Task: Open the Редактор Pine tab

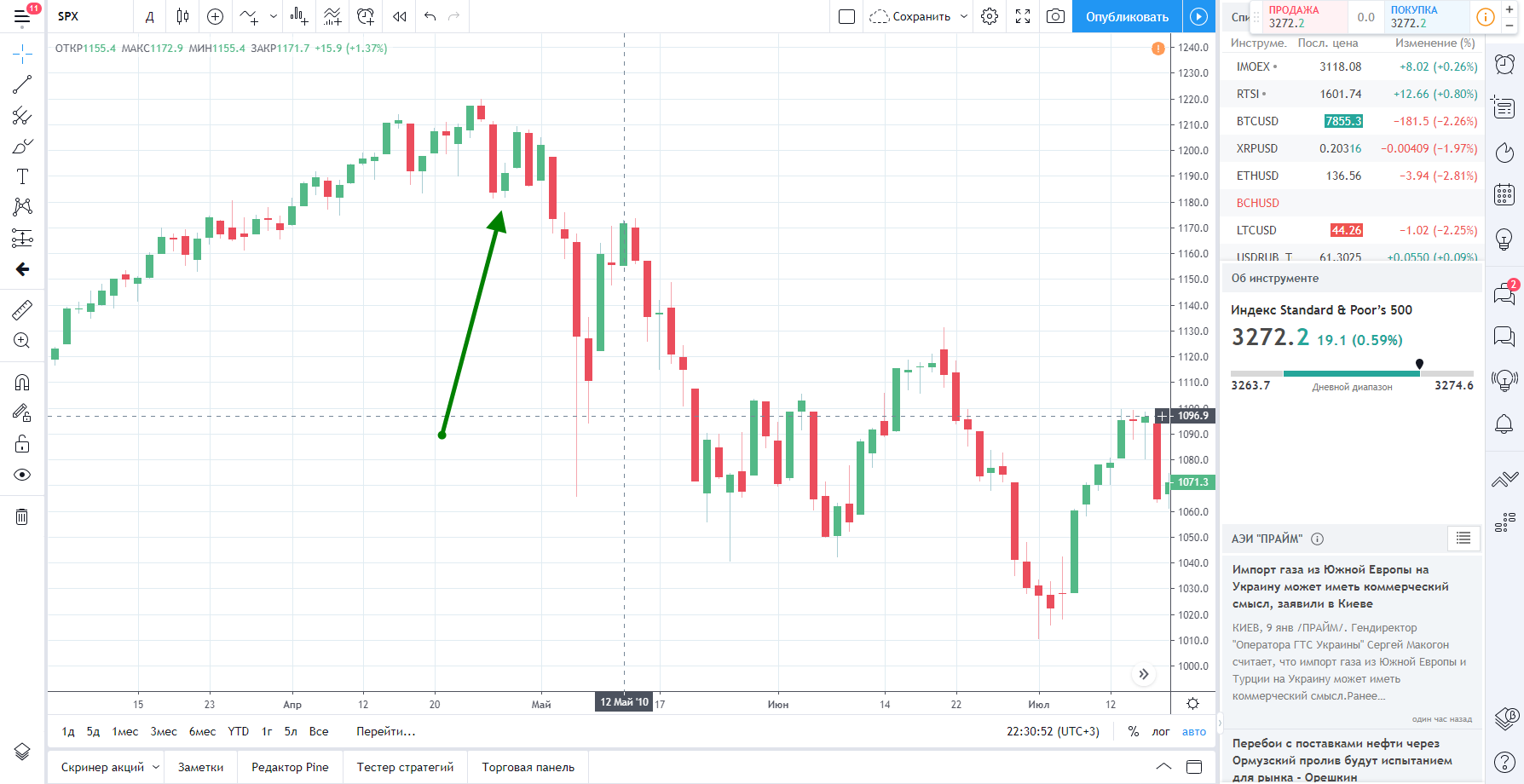Action: click(290, 767)
